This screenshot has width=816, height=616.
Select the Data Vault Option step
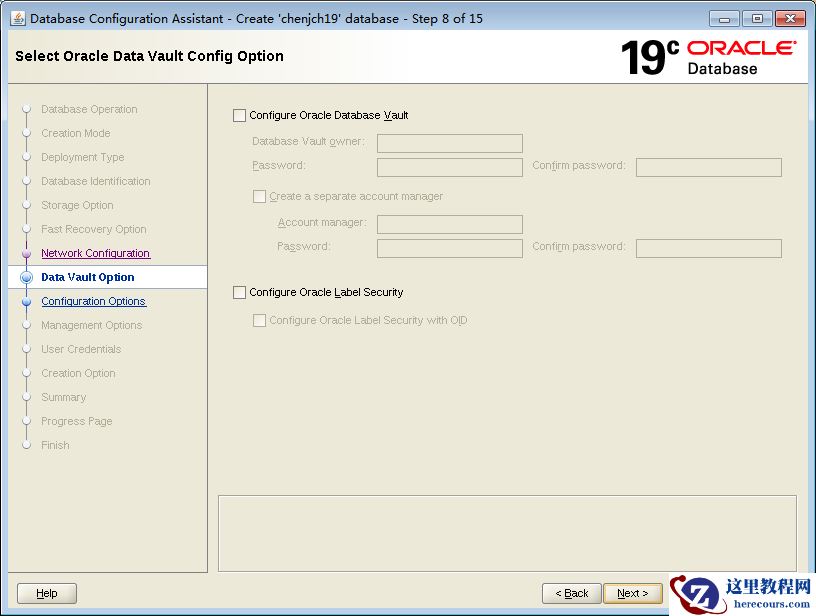pos(87,277)
